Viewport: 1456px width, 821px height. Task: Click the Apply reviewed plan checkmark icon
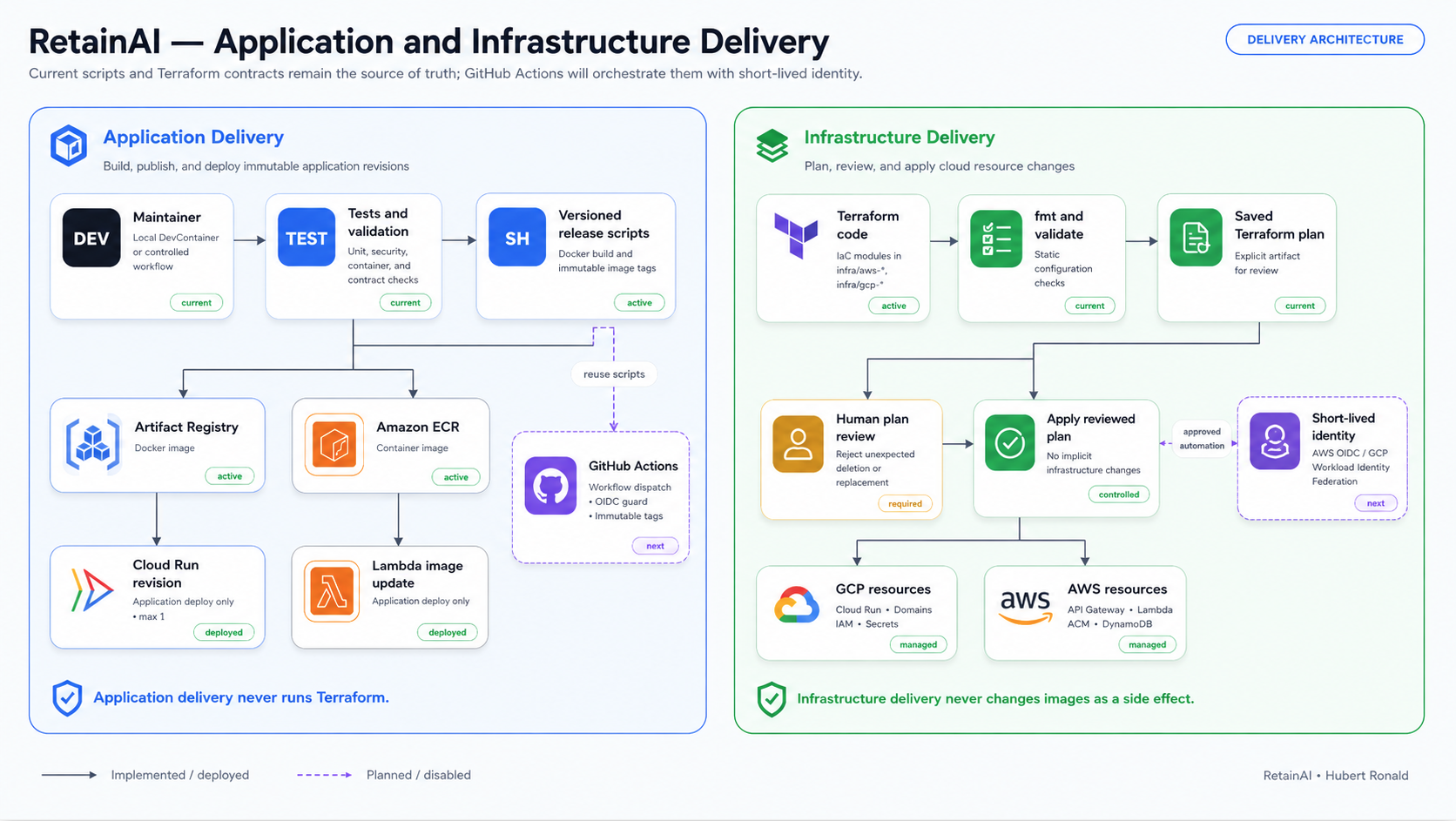tap(1010, 442)
